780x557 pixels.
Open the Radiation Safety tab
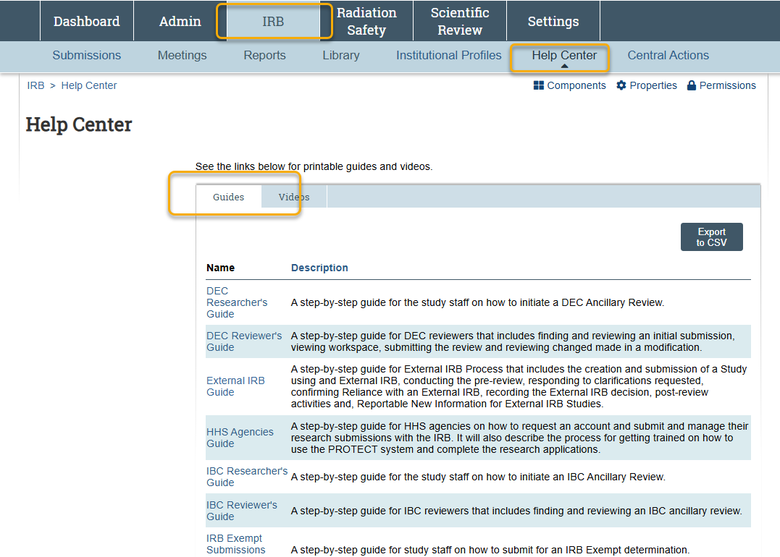367,21
